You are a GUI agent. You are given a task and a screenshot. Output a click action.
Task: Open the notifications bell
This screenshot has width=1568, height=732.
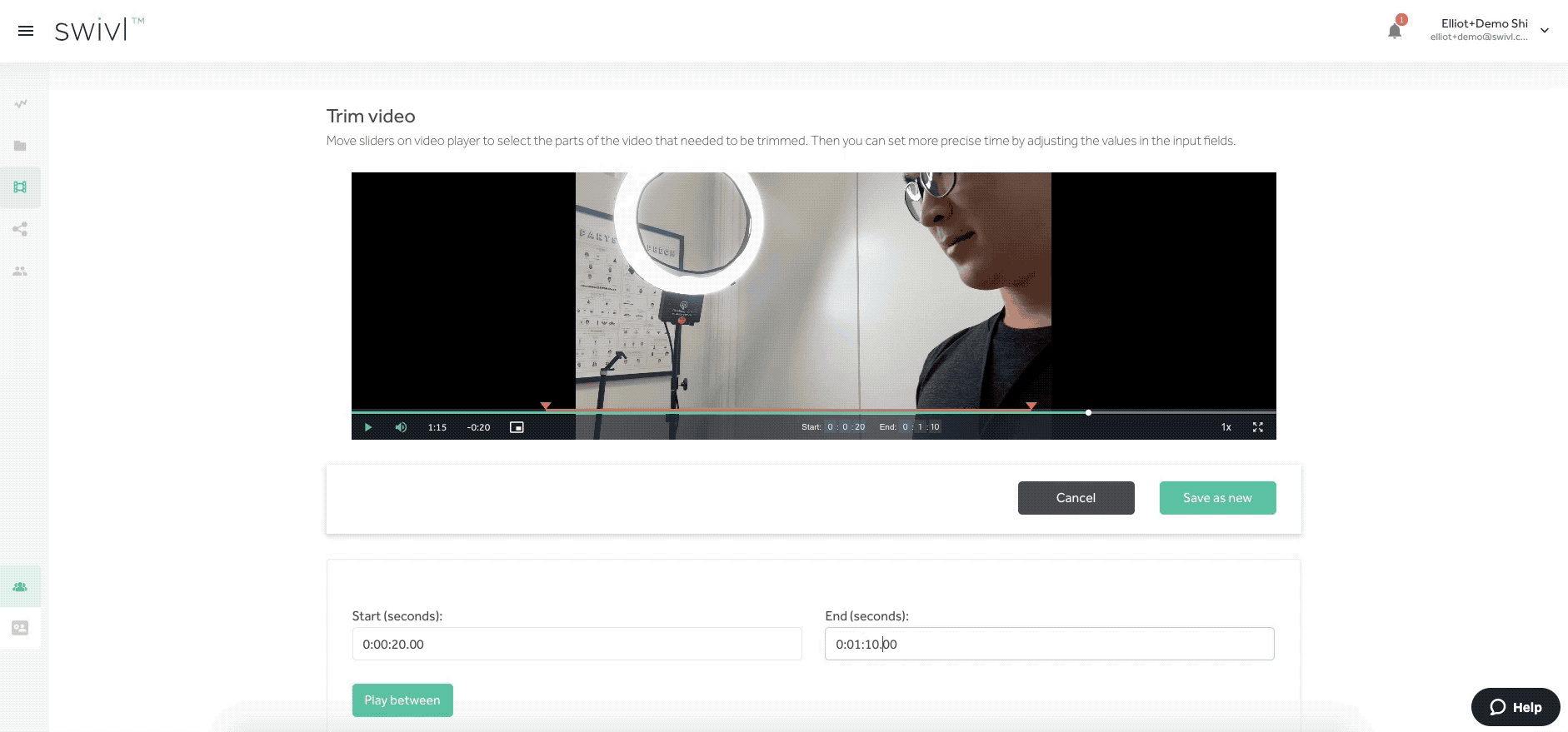click(1394, 31)
